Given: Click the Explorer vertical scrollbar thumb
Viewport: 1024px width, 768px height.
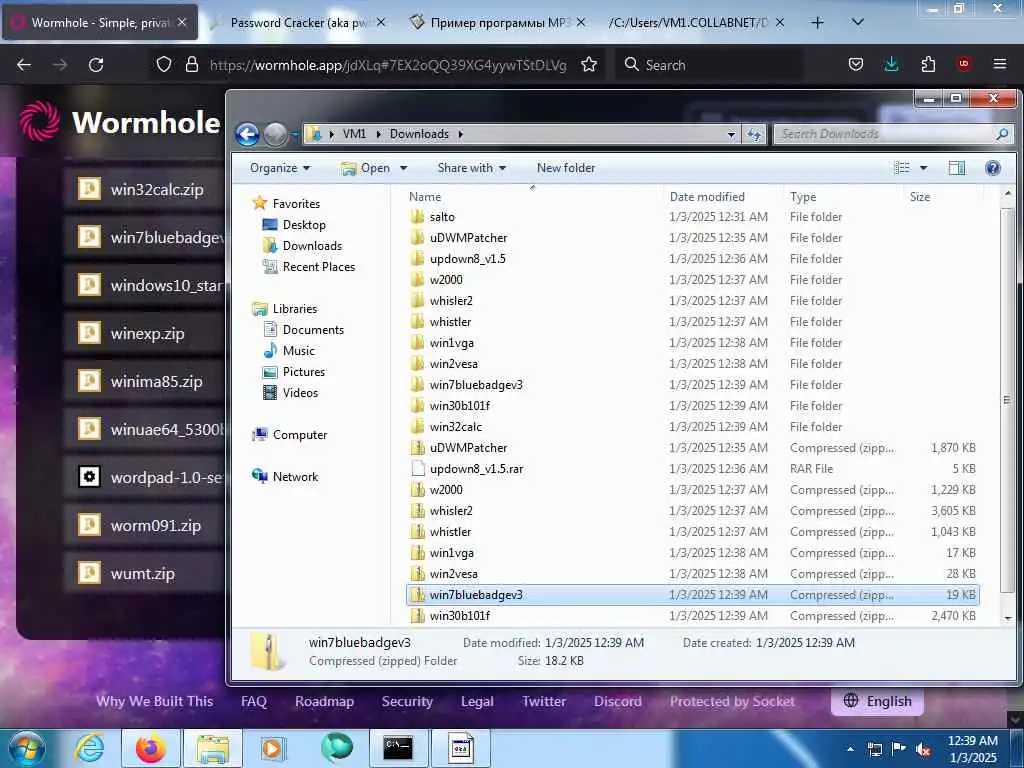Looking at the screenshot, I should coord(1008,400).
